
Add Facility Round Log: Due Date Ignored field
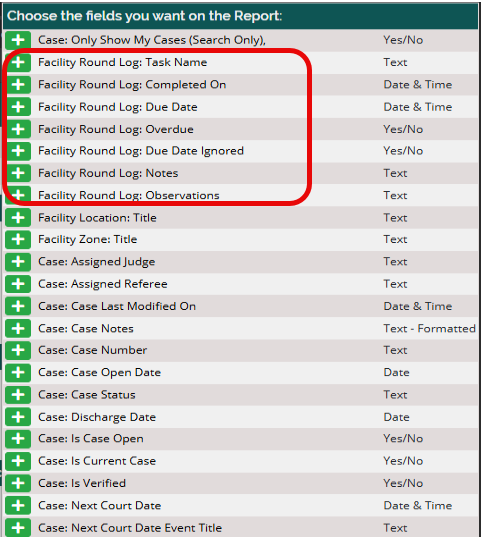point(18,151)
